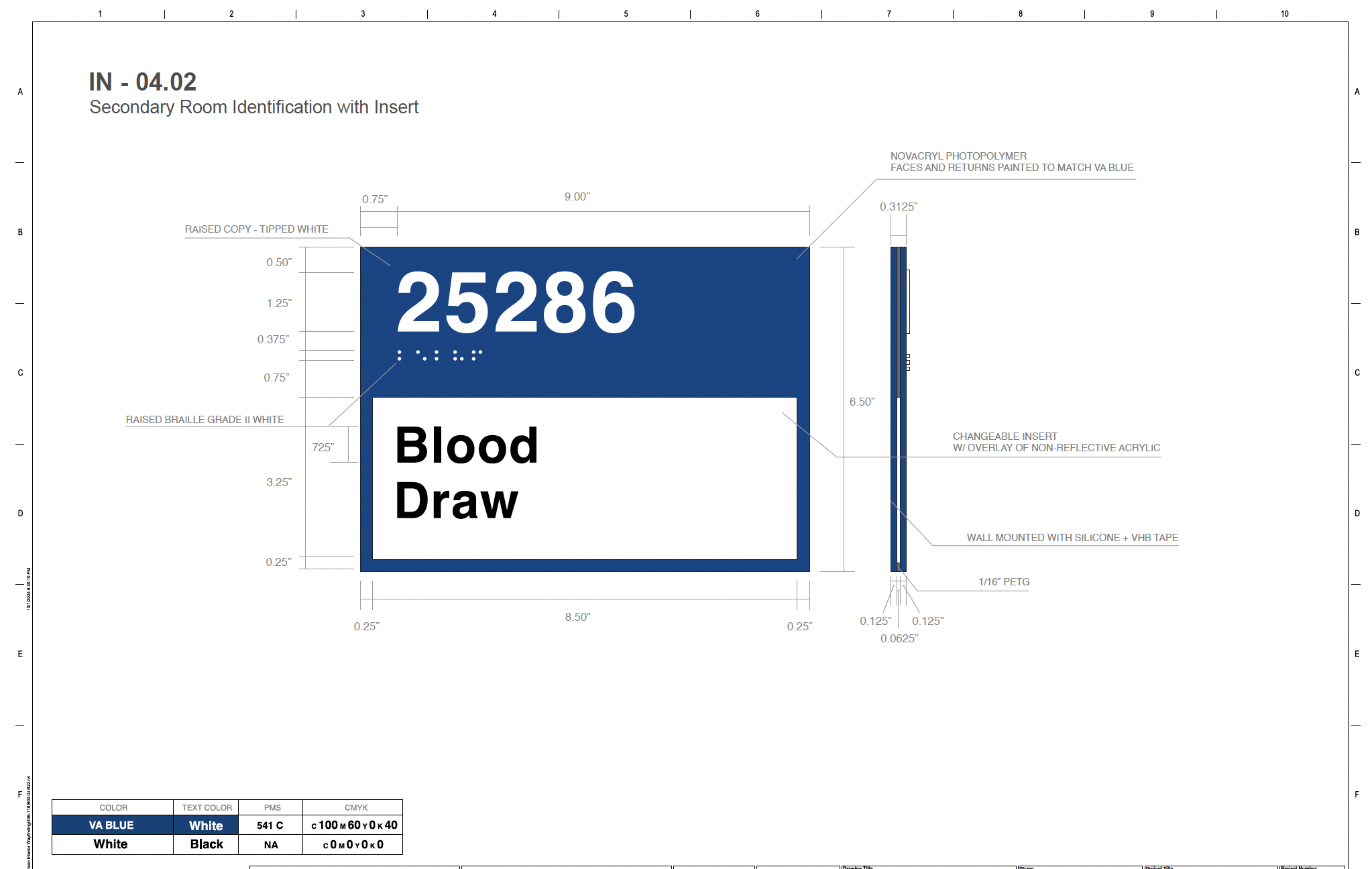
Task: Click the 1/16" PETG label
Action: tap(1003, 582)
